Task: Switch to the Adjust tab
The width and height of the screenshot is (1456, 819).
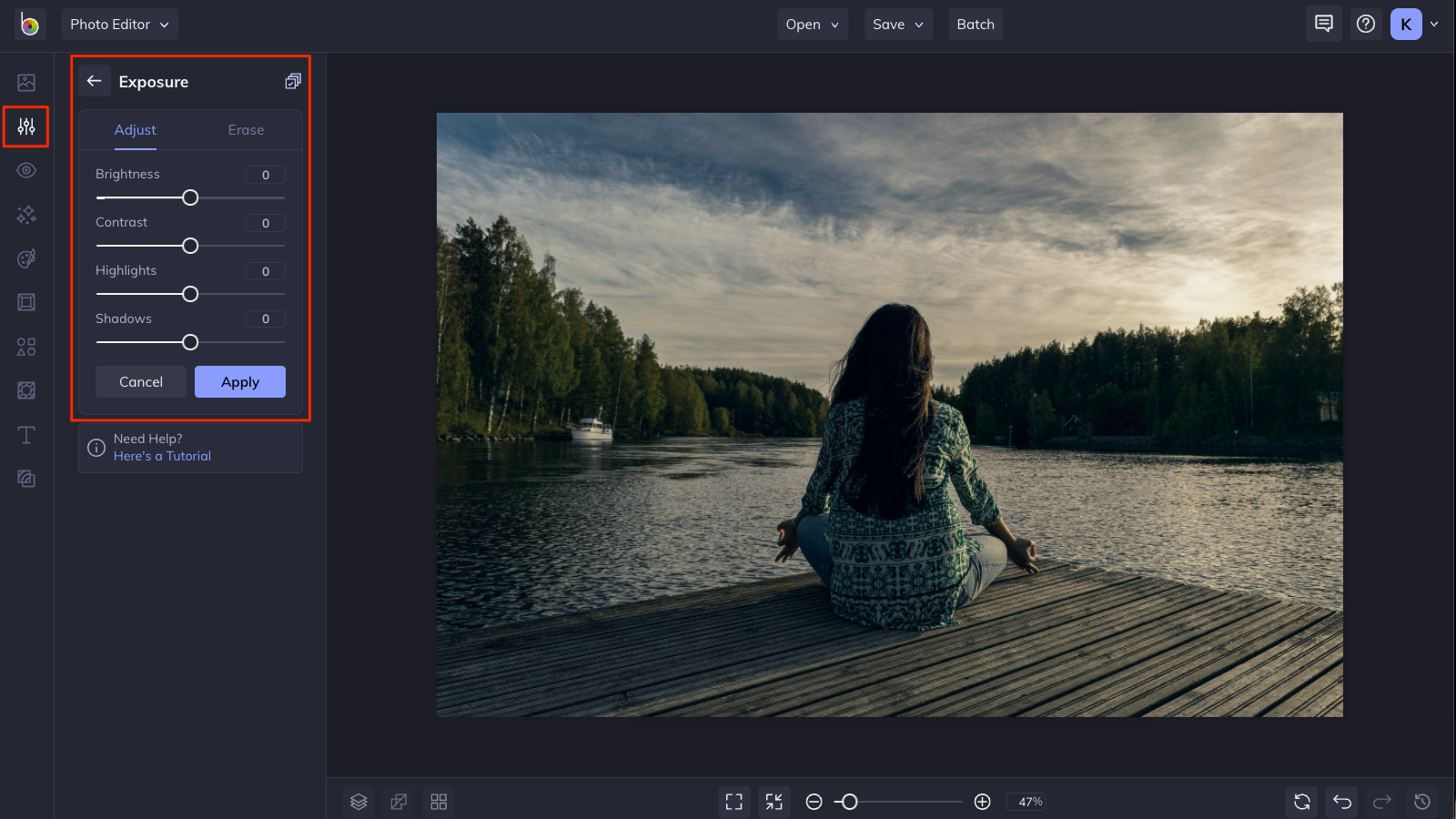Action: coord(135,129)
